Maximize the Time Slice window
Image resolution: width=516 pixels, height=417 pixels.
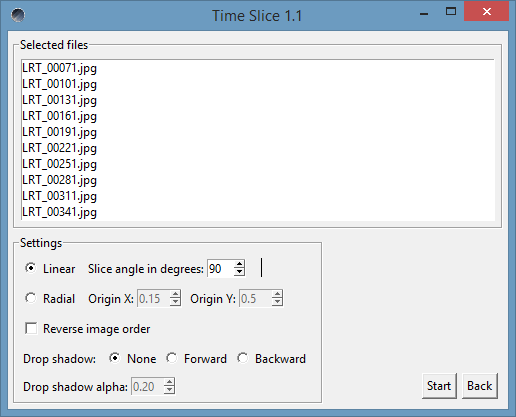click(x=451, y=12)
